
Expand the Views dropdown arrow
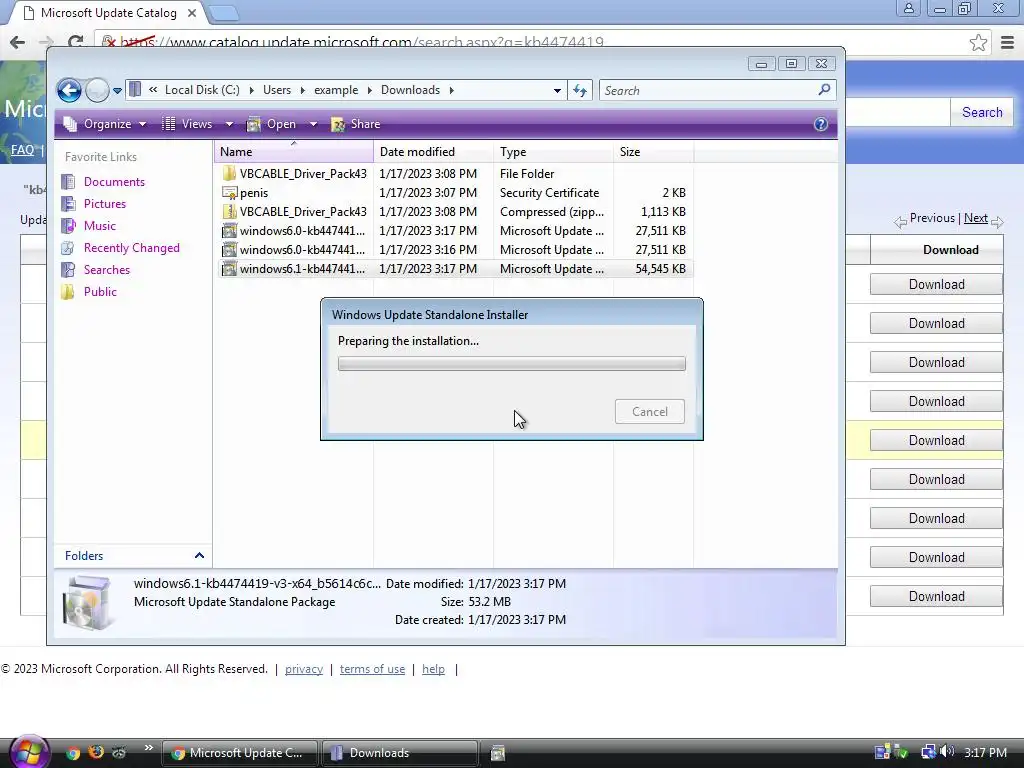(x=229, y=124)
